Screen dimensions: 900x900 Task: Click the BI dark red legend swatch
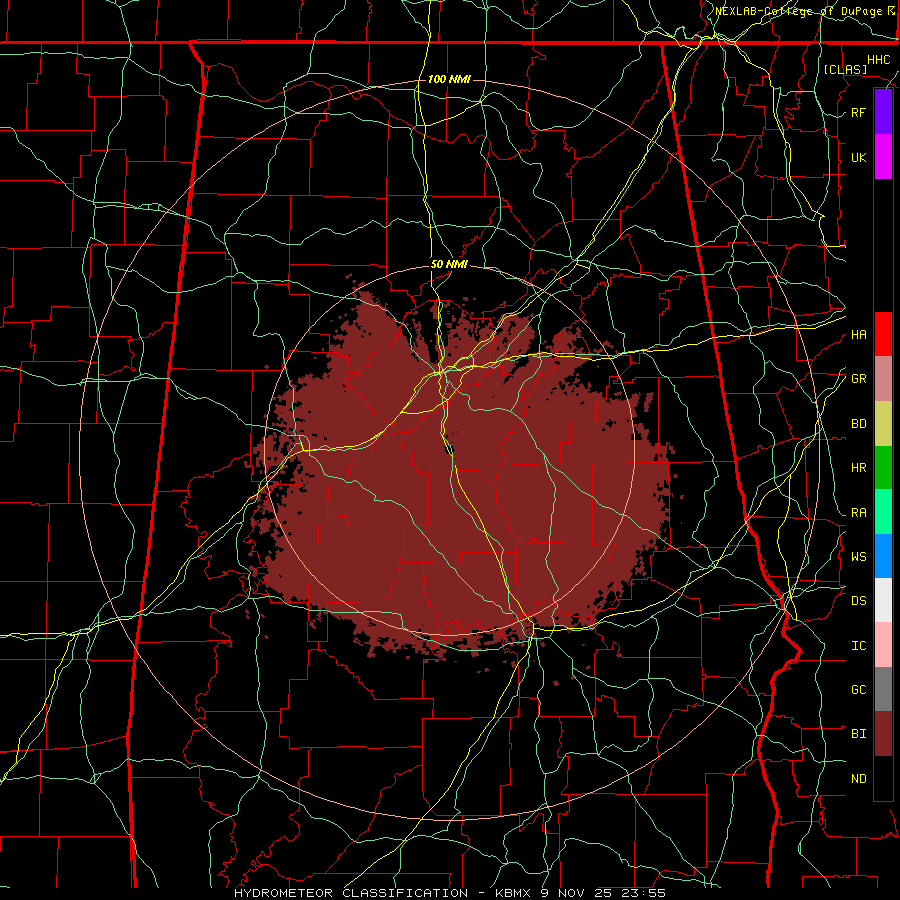coord(883,734)
